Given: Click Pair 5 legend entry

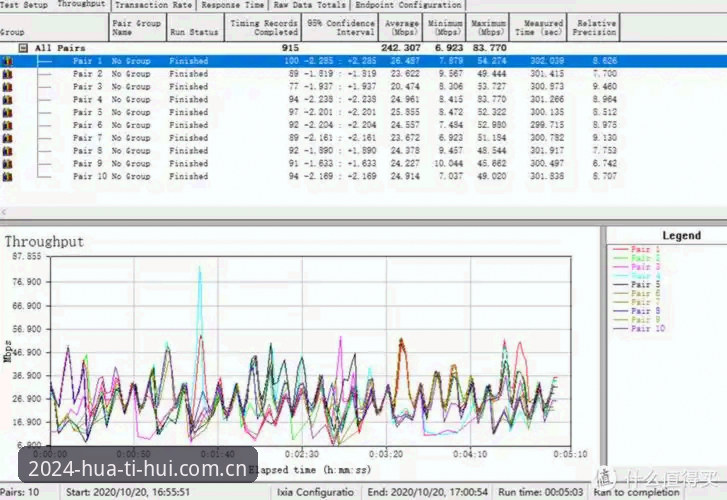Looking at the screenshot, I should tap(637, 284).
